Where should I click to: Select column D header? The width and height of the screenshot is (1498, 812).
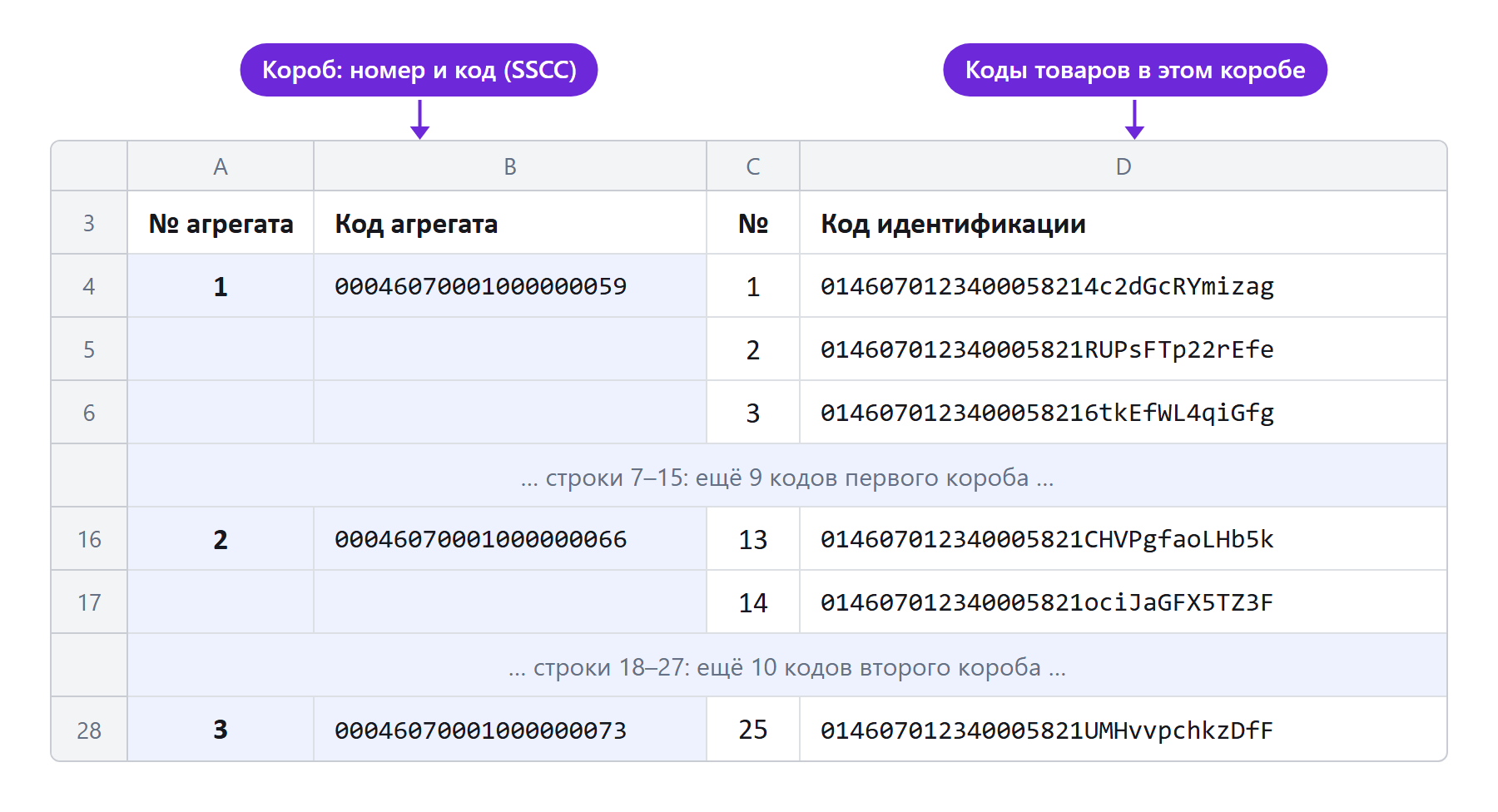pos(1123,166)
